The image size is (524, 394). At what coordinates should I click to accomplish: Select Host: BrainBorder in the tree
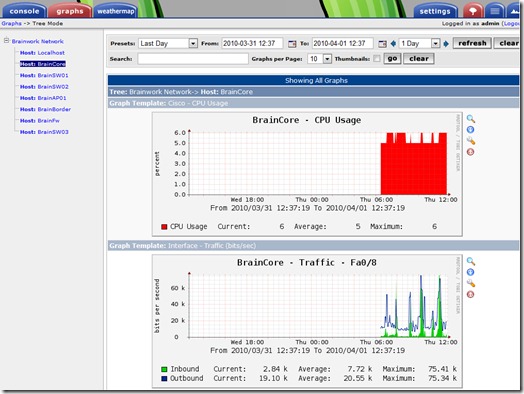pos(45,110)
